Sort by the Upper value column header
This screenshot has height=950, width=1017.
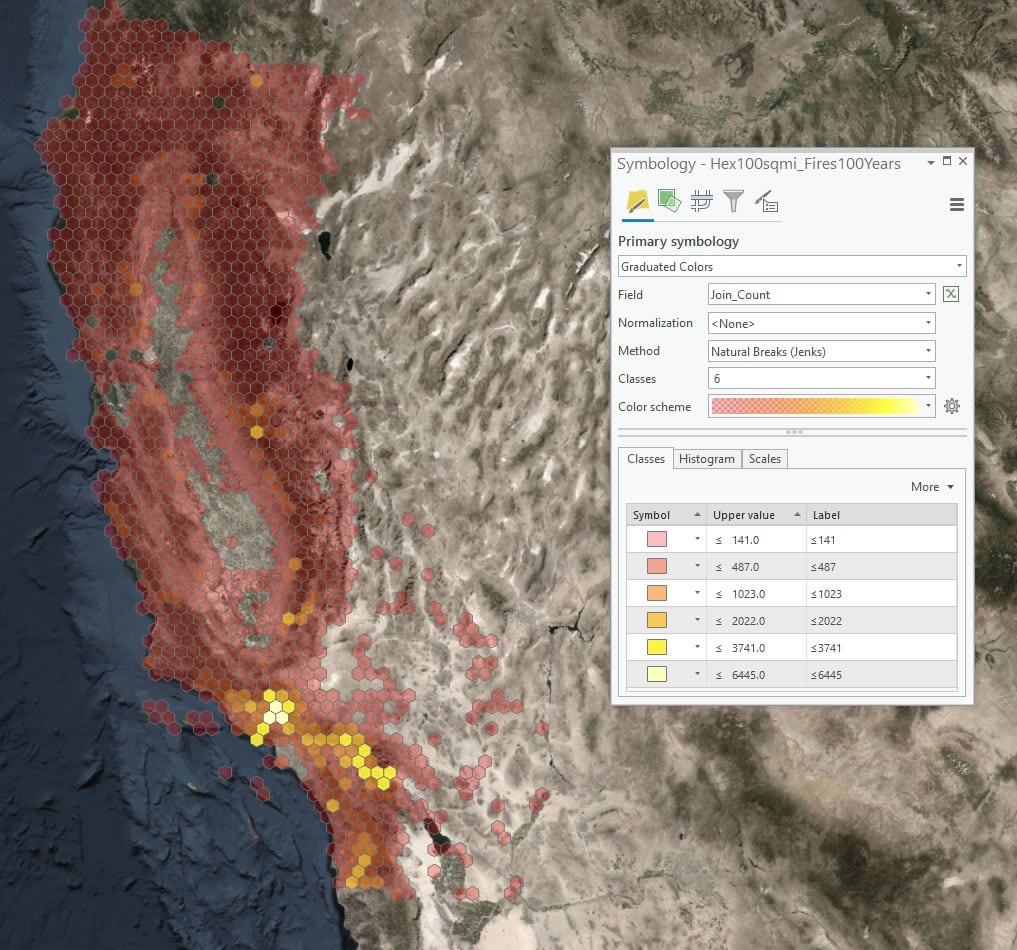coord(756,515)
